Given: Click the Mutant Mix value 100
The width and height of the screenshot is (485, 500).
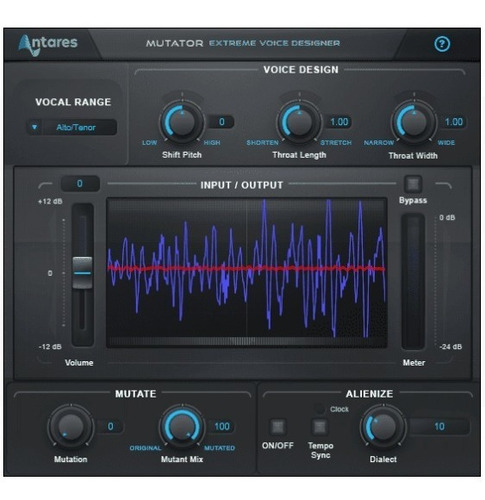Looking at the screenshot, I should tap(222, 426).
